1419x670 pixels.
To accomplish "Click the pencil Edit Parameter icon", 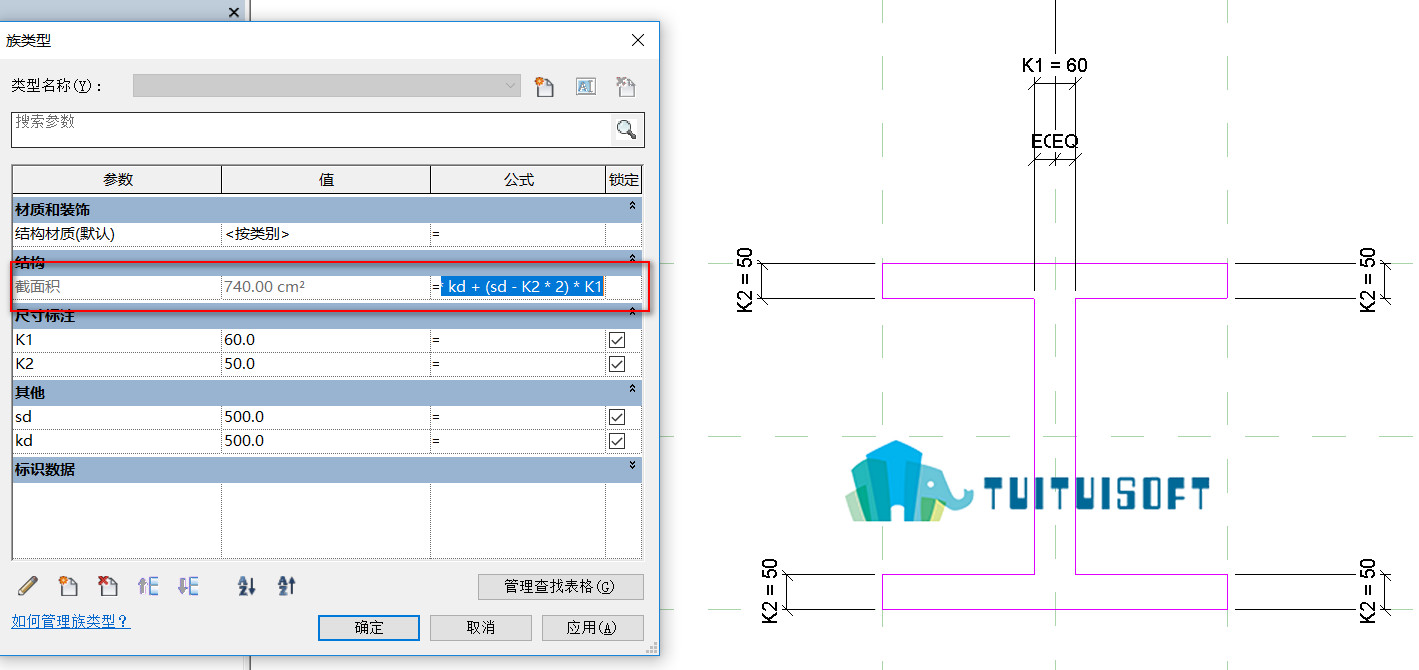I will click(28, 586).
